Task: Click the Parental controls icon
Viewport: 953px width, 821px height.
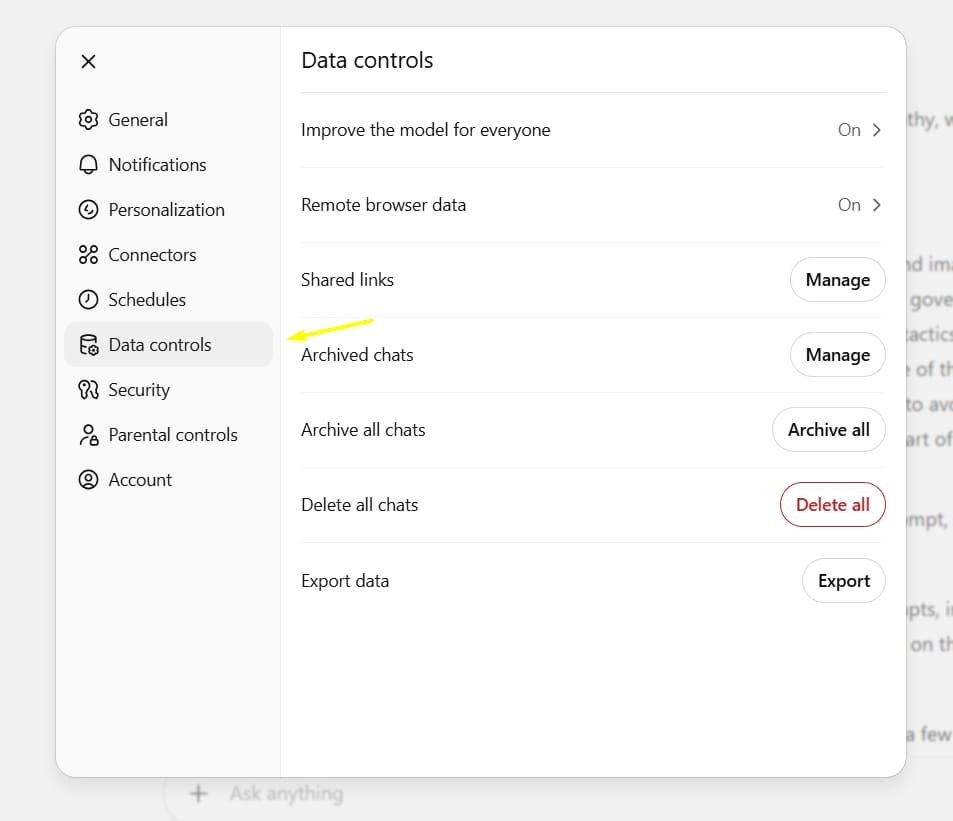Action: (89, 435)
